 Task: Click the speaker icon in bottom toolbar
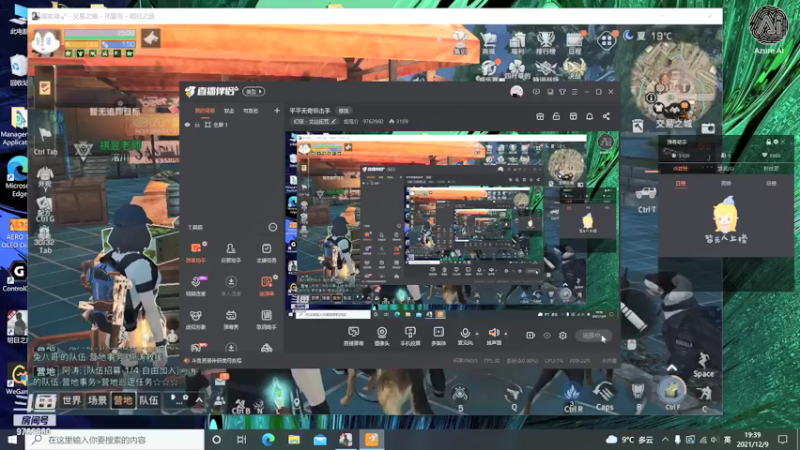coord(493,333)
